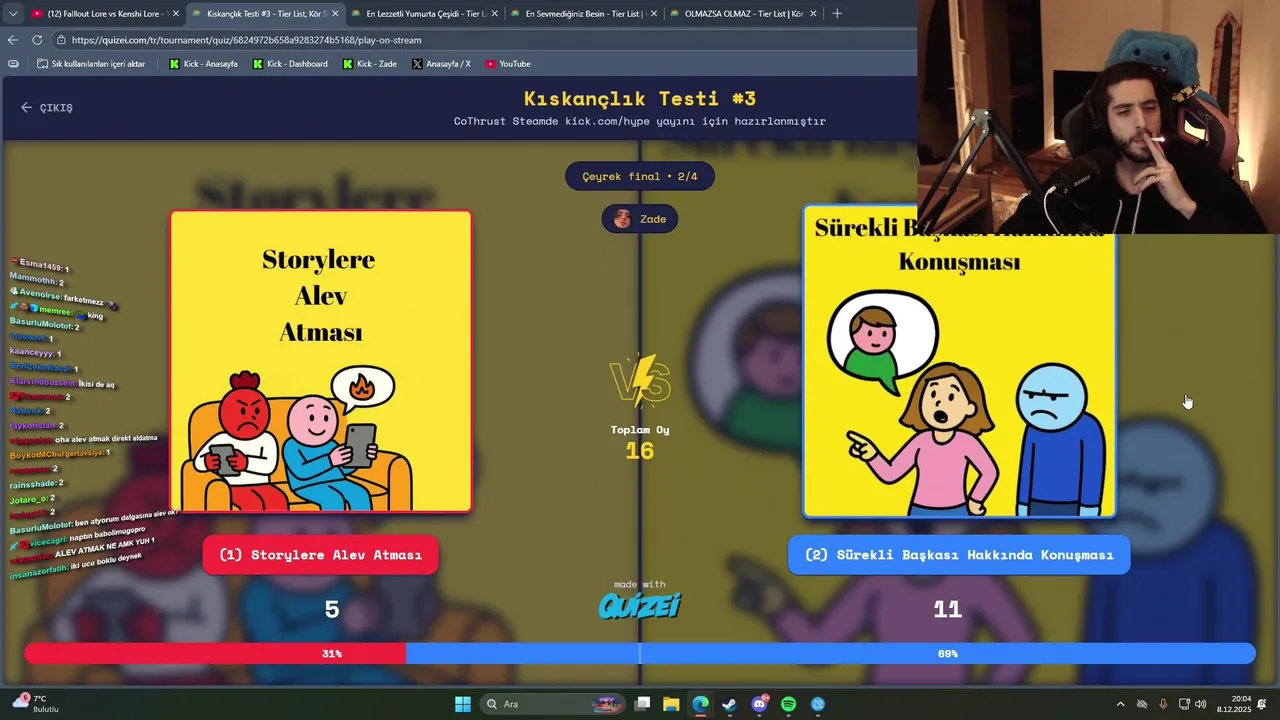Vote (2) Sürekli Başkası Hakkında Konuşması button

click(959, 555)
